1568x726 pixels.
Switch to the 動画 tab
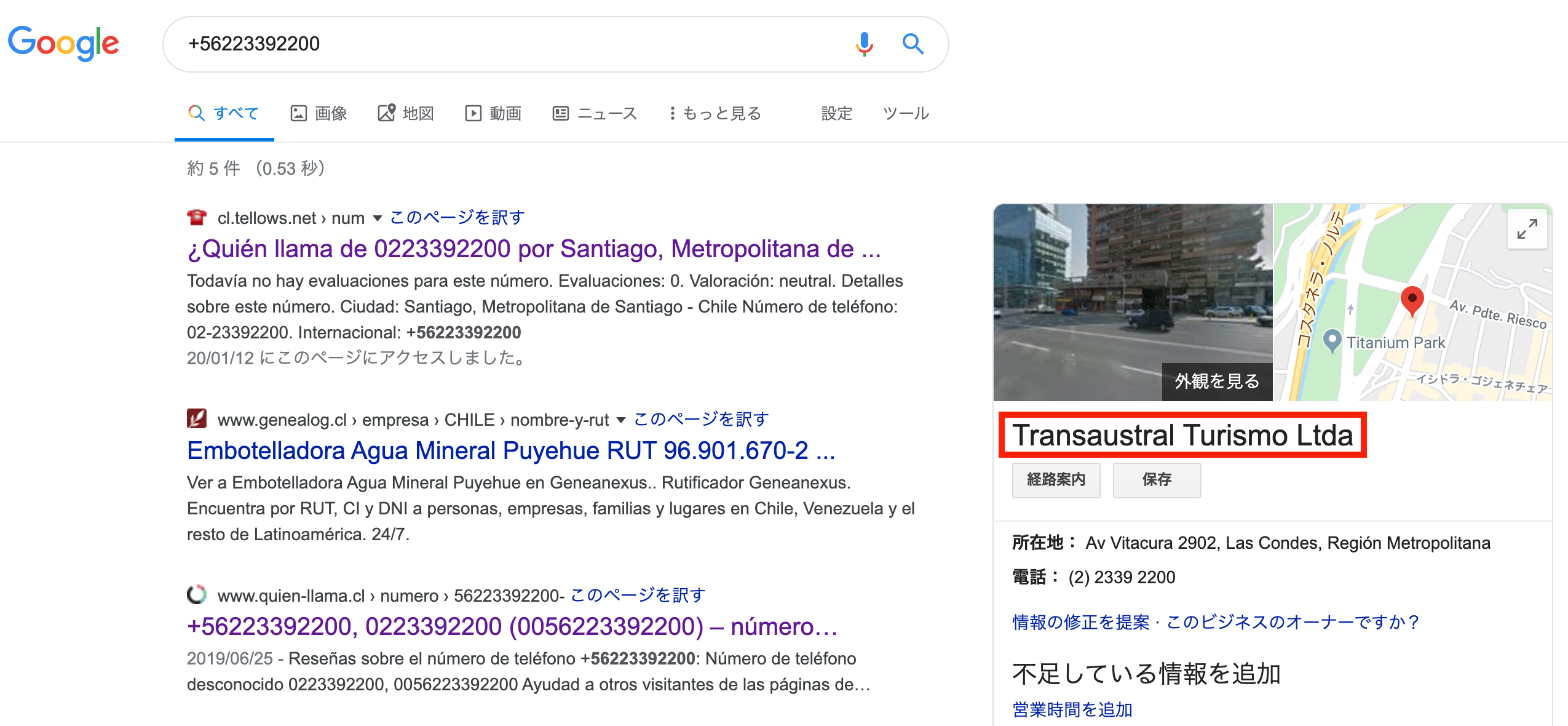click(x=493, y=113)
